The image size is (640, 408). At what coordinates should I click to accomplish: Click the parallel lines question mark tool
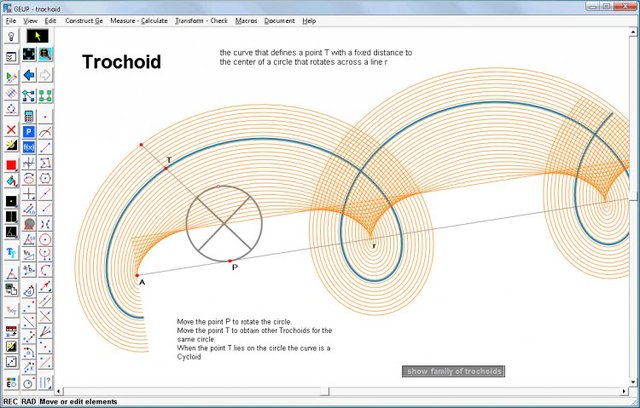tap(45, 383)
